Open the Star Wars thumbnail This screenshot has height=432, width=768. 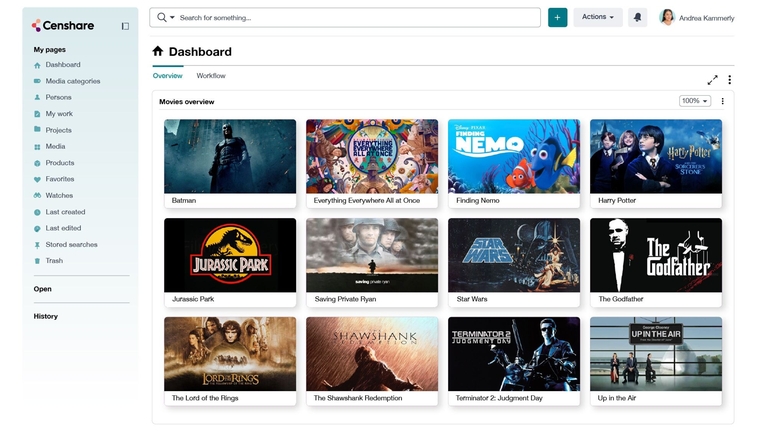click(514, 255)
